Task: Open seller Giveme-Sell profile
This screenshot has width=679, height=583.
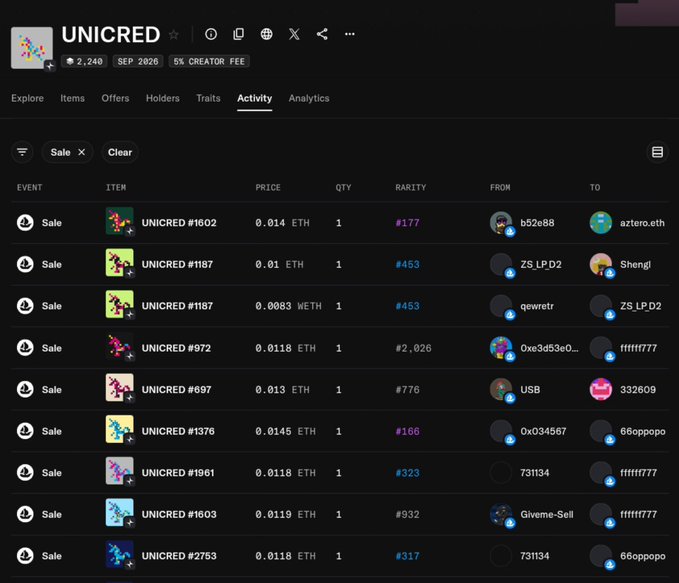Action: [x=546, y=514]
